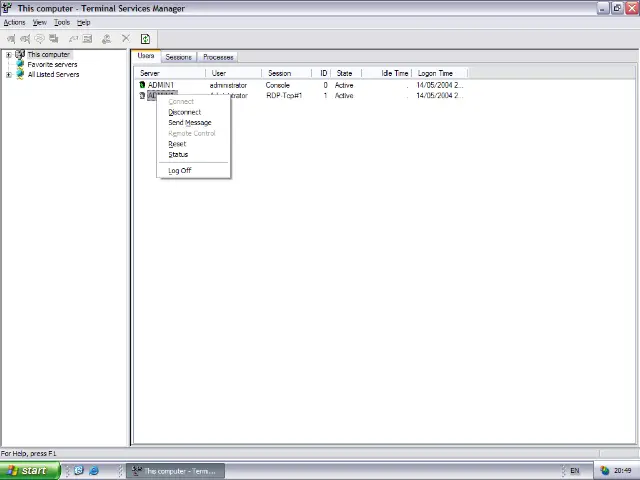The width and height of the screenshot is (640, 480).
Task: Click the Terminal Services Manager title bar icon
Action: pos(7,8)
